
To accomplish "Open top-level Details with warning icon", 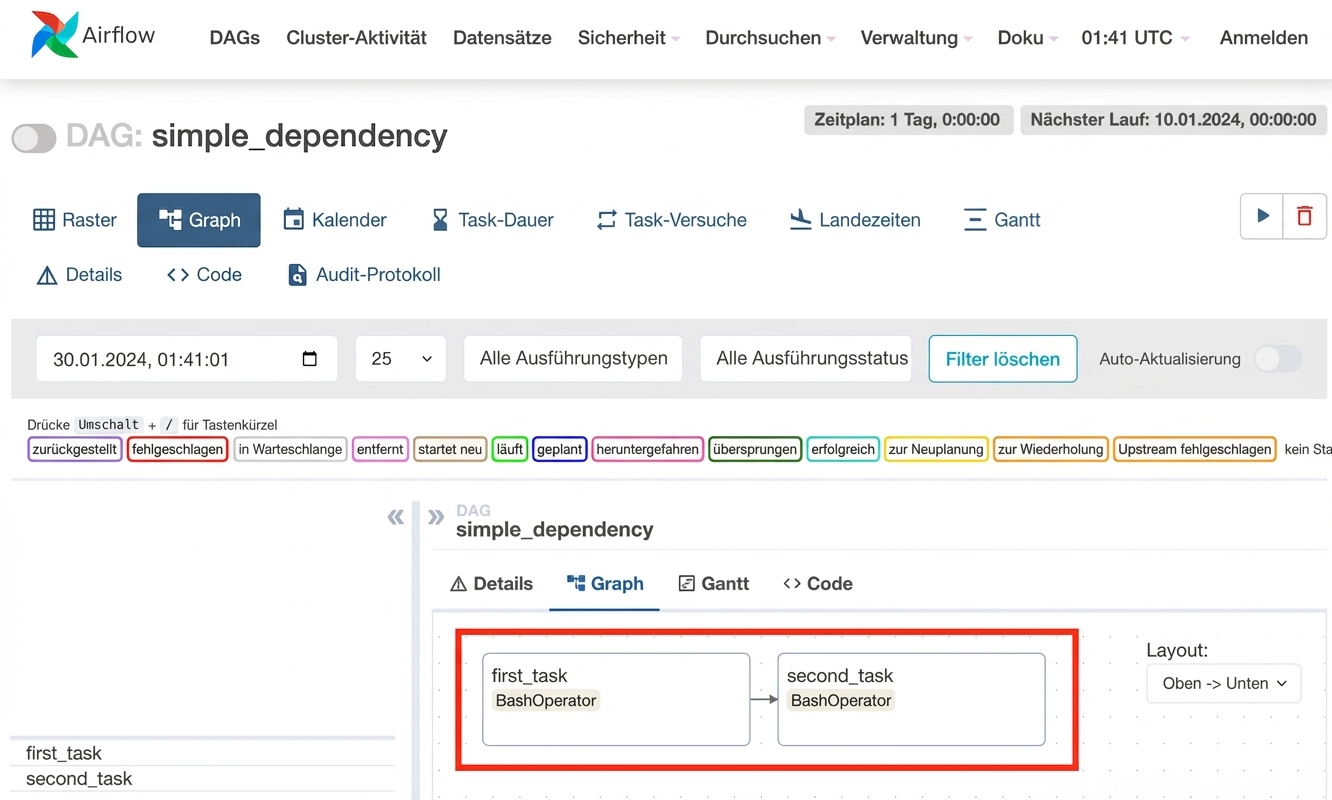I will tap(79, 275).
